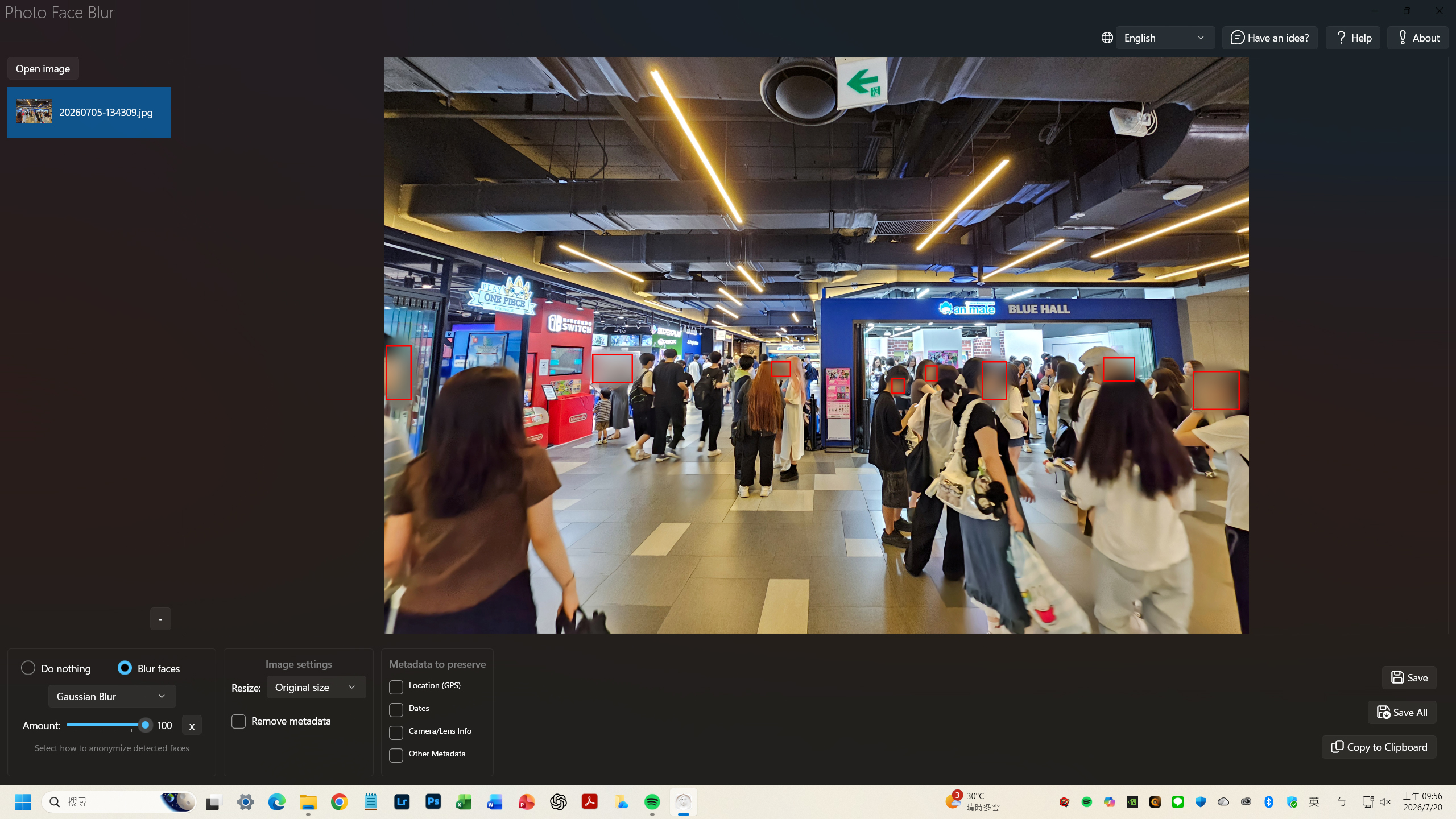This screenshot has width=1456, height=819.
Task: Select the Do nothing radio option
Action: coord(28,668)
